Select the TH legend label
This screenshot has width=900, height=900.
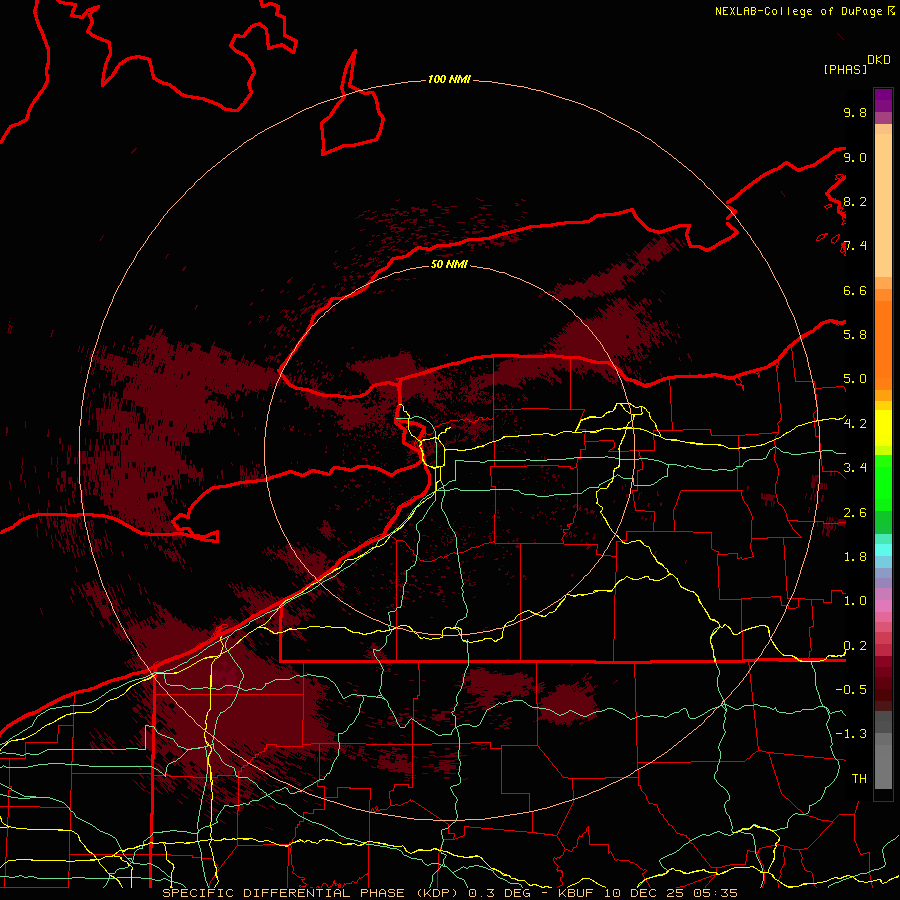click(859, 779)
